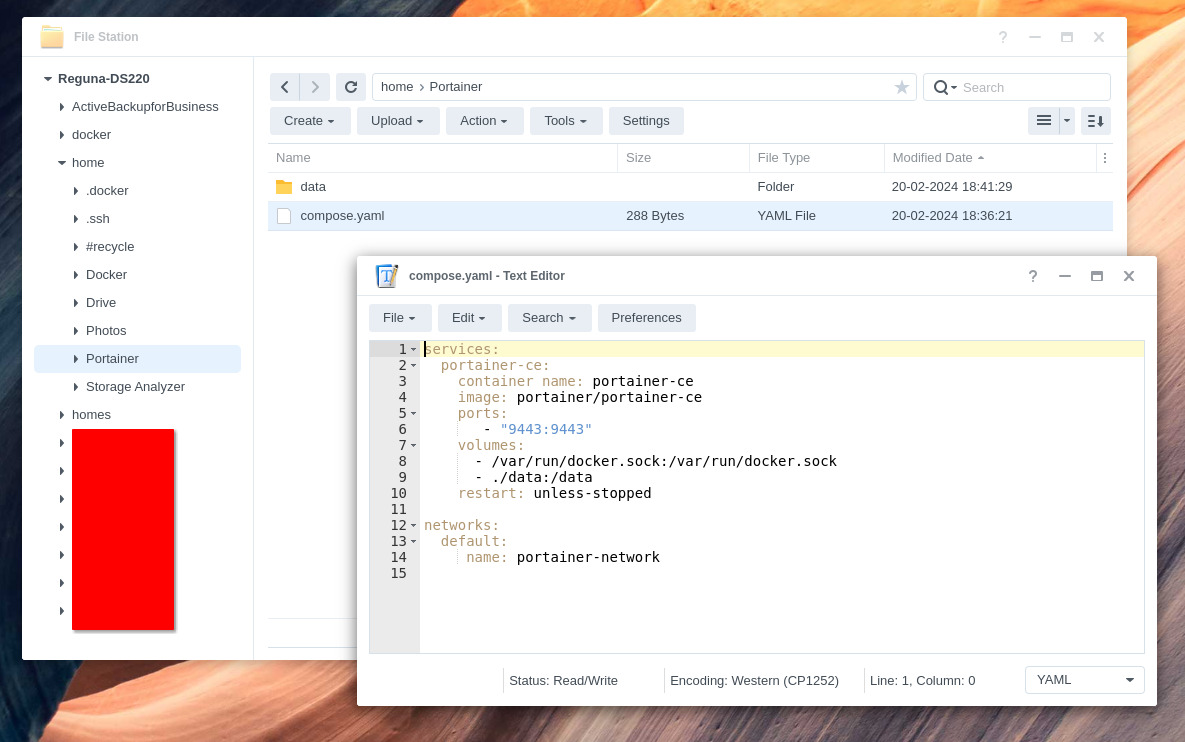
Task: Click the back navigation arrow
Action: [285, 87]
